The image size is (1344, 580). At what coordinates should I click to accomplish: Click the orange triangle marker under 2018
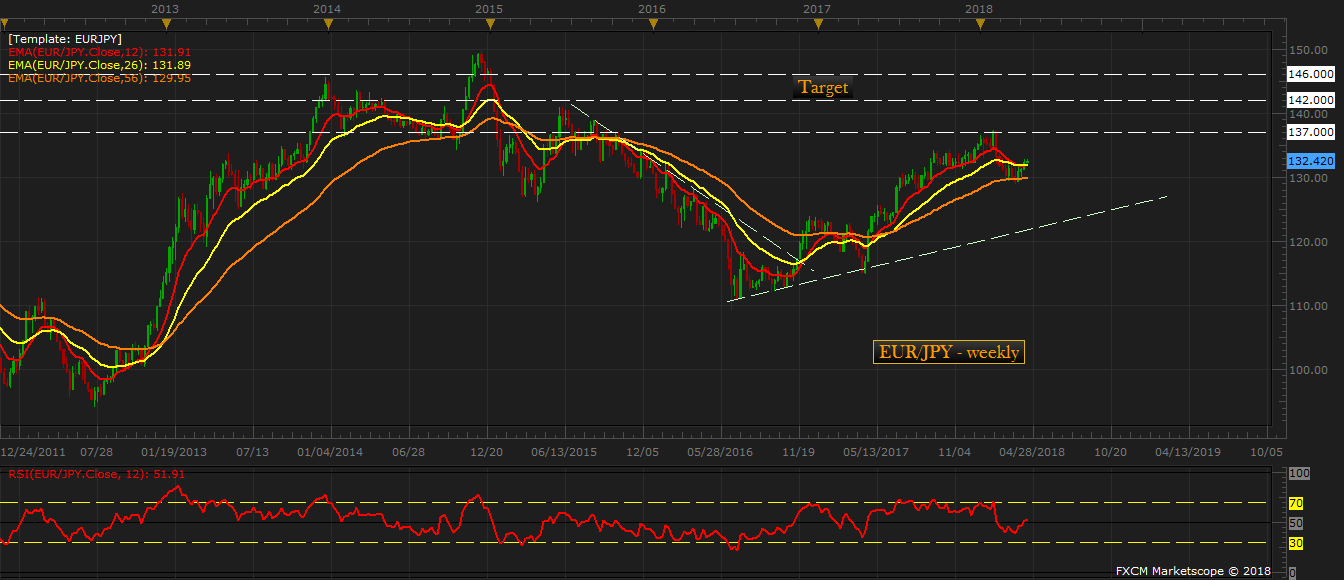[978, 24]
